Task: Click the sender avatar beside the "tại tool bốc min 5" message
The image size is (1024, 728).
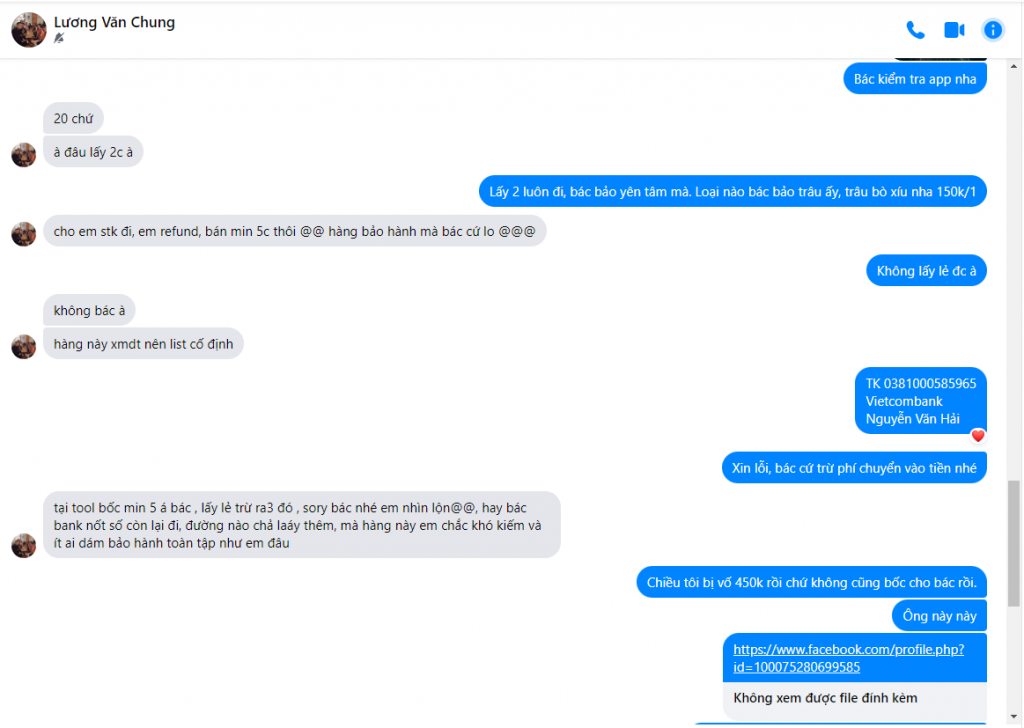Action: click(24, 545)
